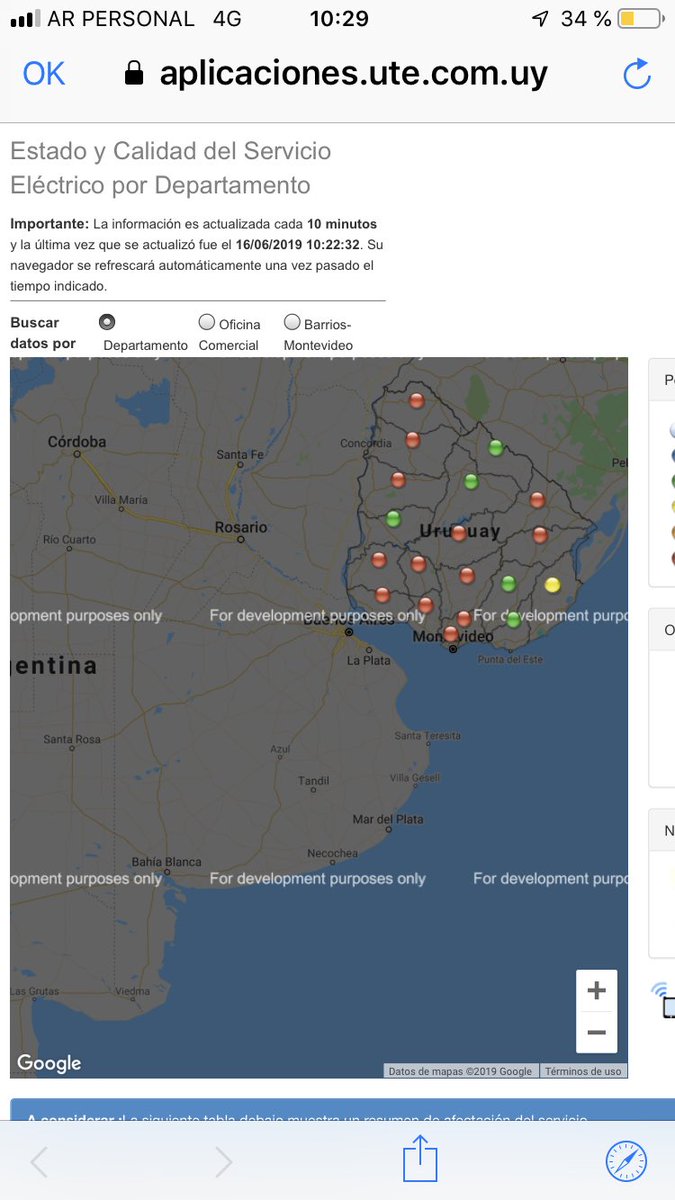This screenshot has height=1200, width=675.
Task: Click the Rosario city label on the map
Action: pyautogui.click(x=241, y=527)
